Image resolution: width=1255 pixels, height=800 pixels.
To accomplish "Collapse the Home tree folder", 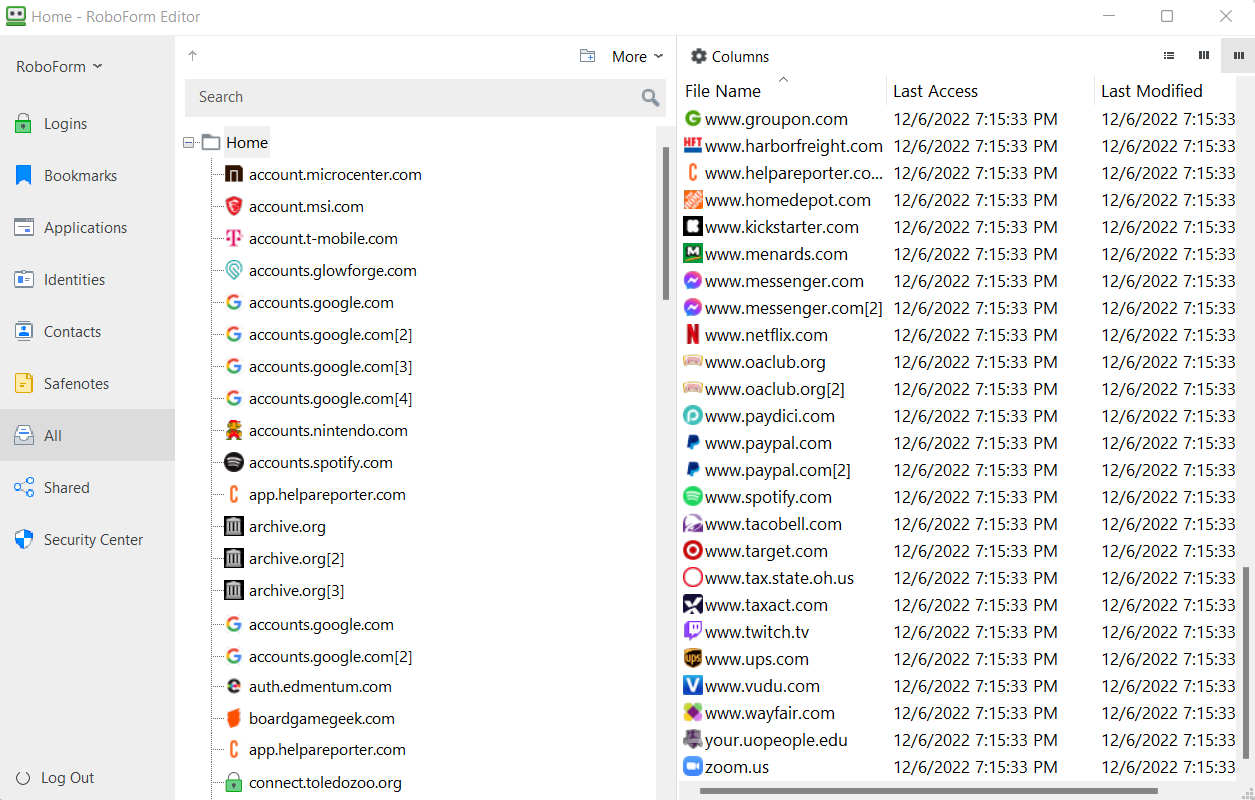I will (x=189, y=143).
